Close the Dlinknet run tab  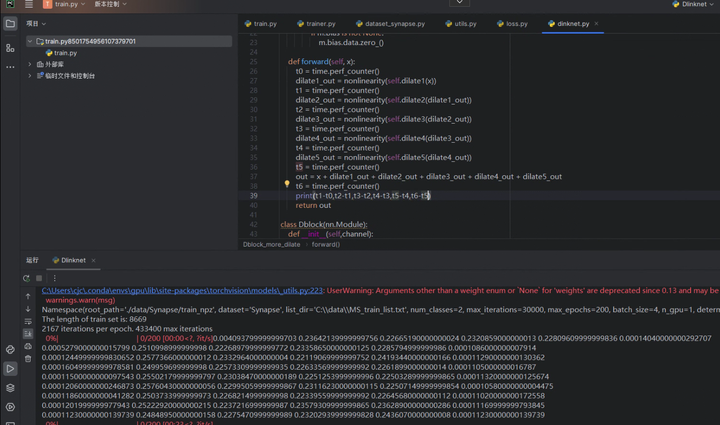coord(94,260)
